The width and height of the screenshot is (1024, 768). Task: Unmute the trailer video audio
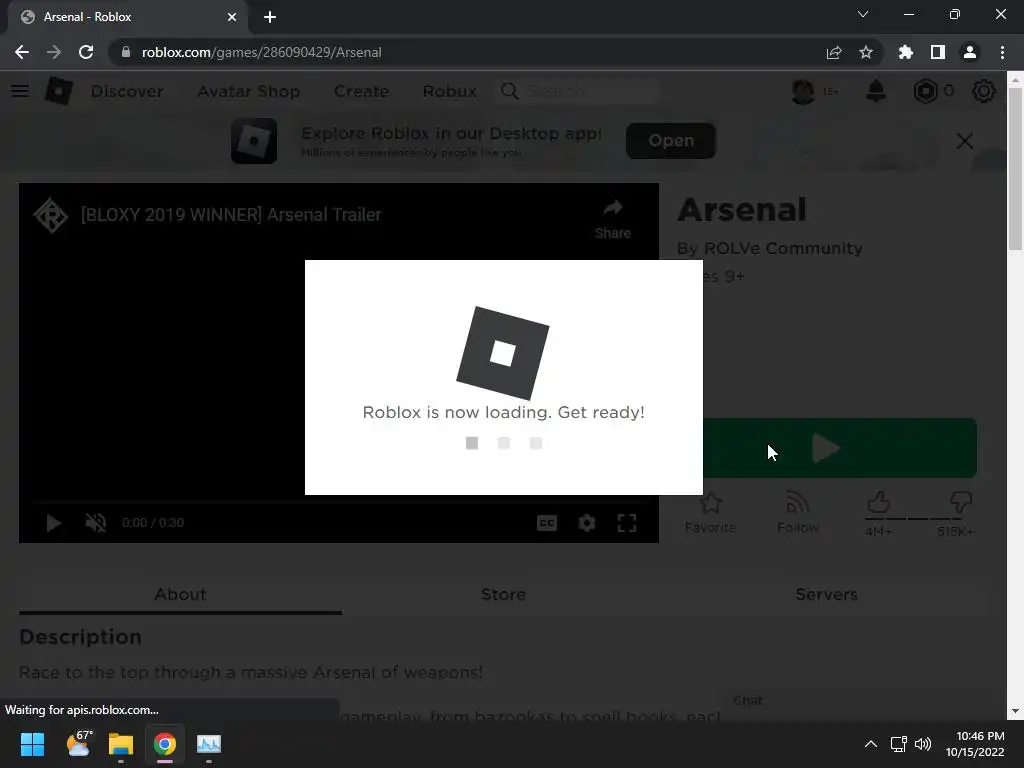(95, 522)
